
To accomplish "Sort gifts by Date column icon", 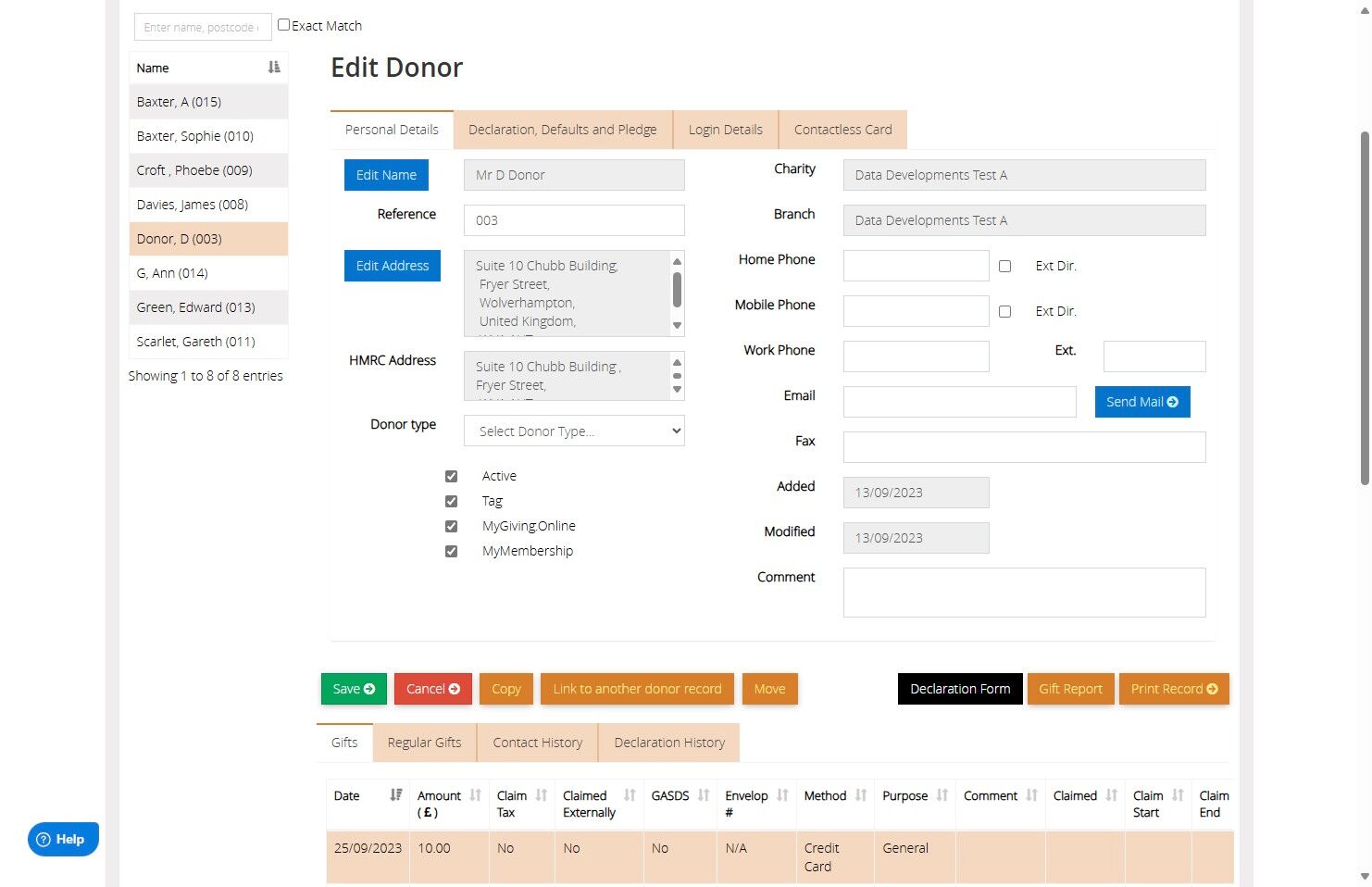I will click(x=396, y=795).
